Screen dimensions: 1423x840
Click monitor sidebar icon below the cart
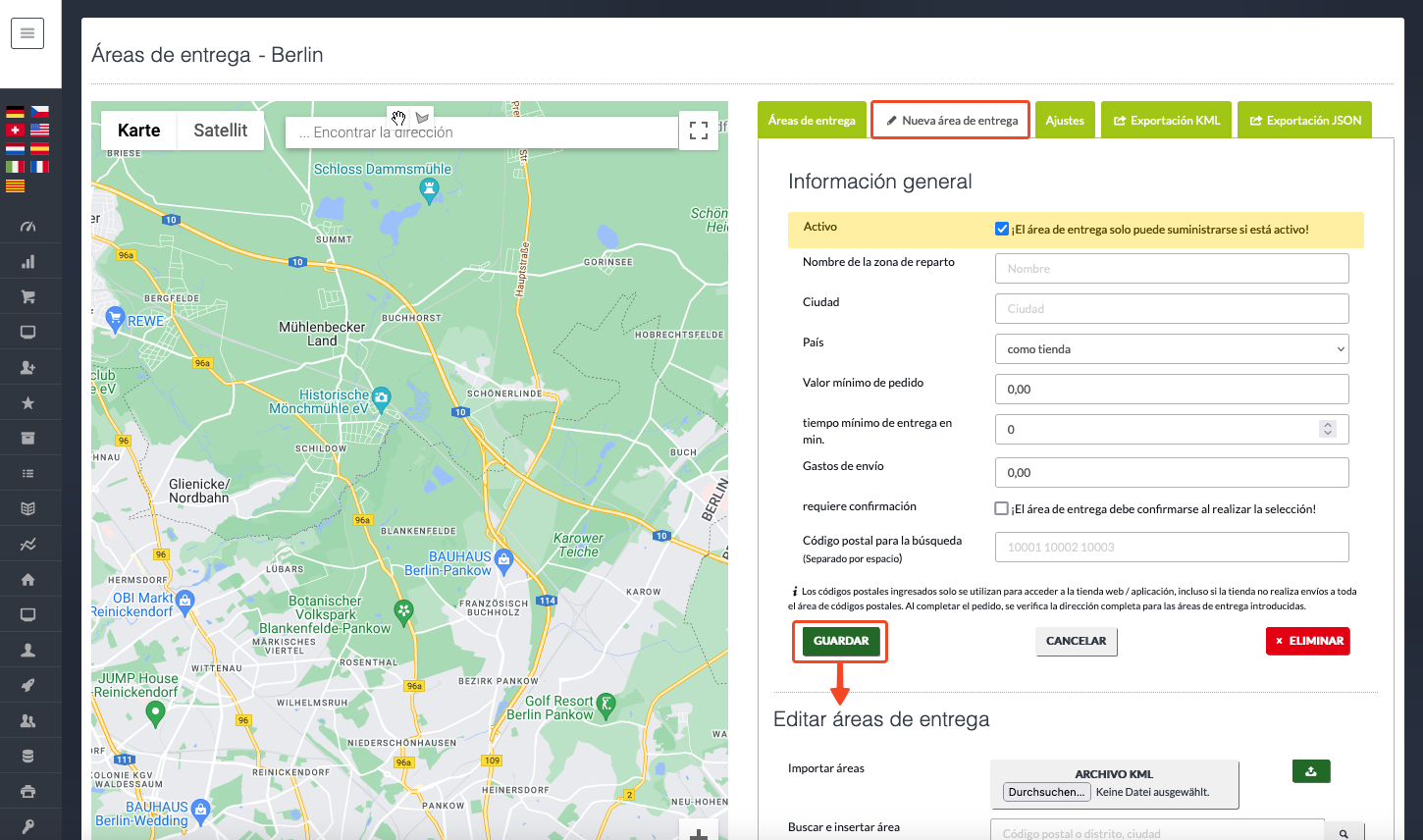pyautogui.click(x=27, y=333)
